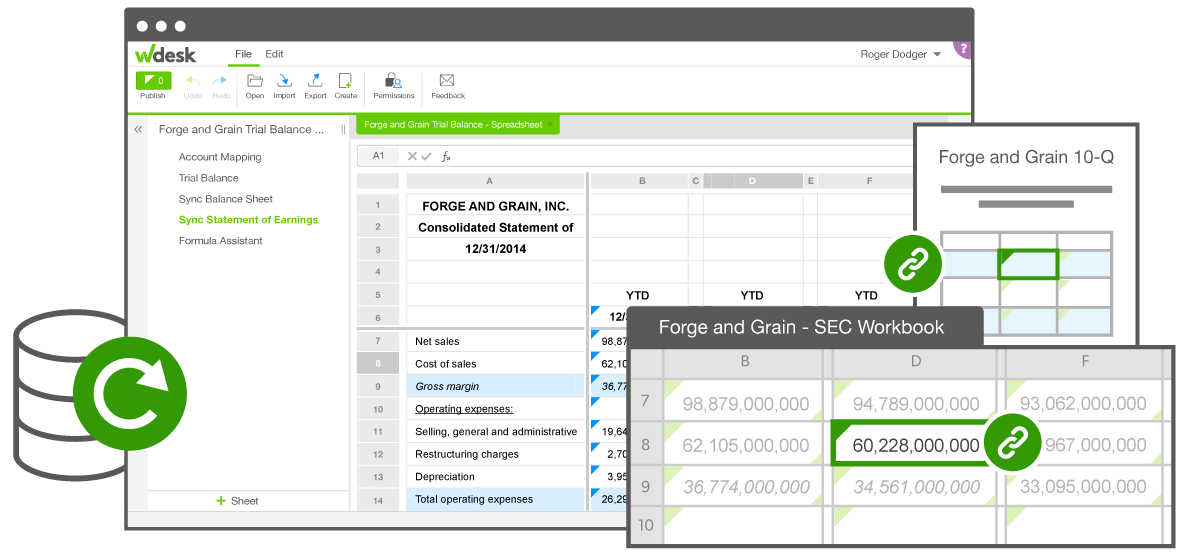
Task: Click the Export icon
Action: [x=315, y=80]
